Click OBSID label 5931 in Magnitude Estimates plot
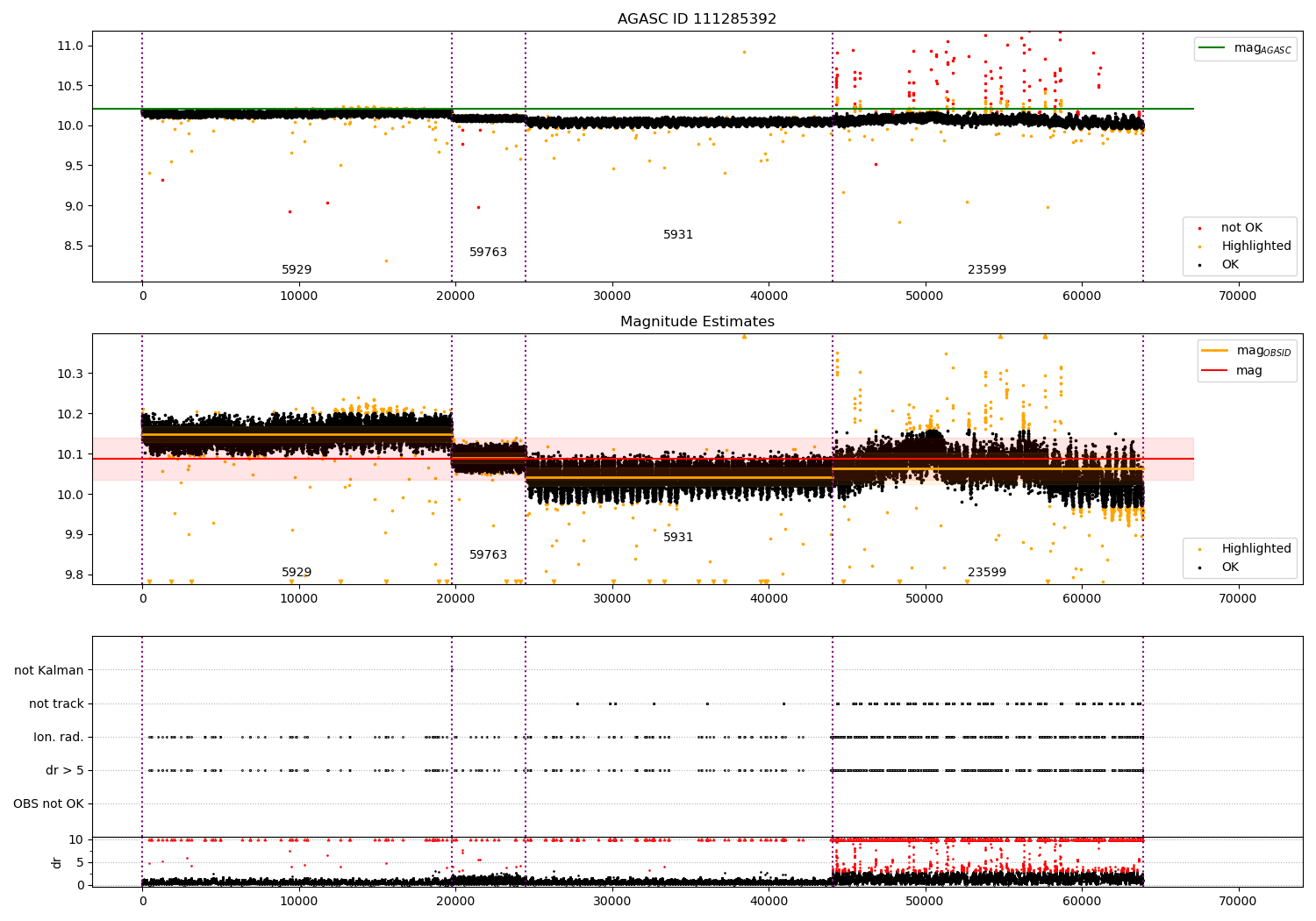 click(678, 537)
